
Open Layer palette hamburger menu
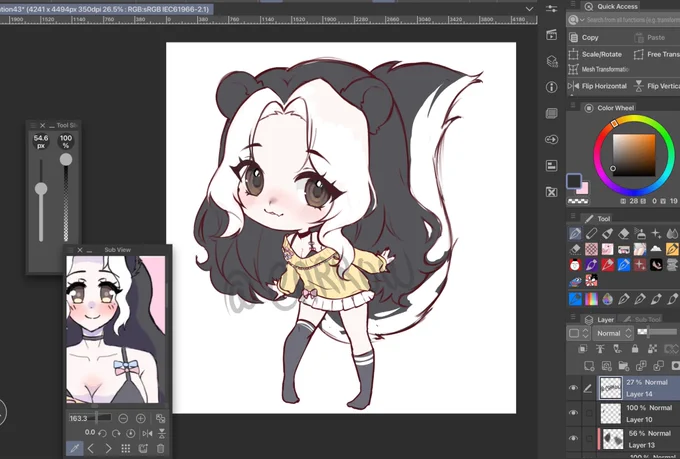[x=572, y=317]
